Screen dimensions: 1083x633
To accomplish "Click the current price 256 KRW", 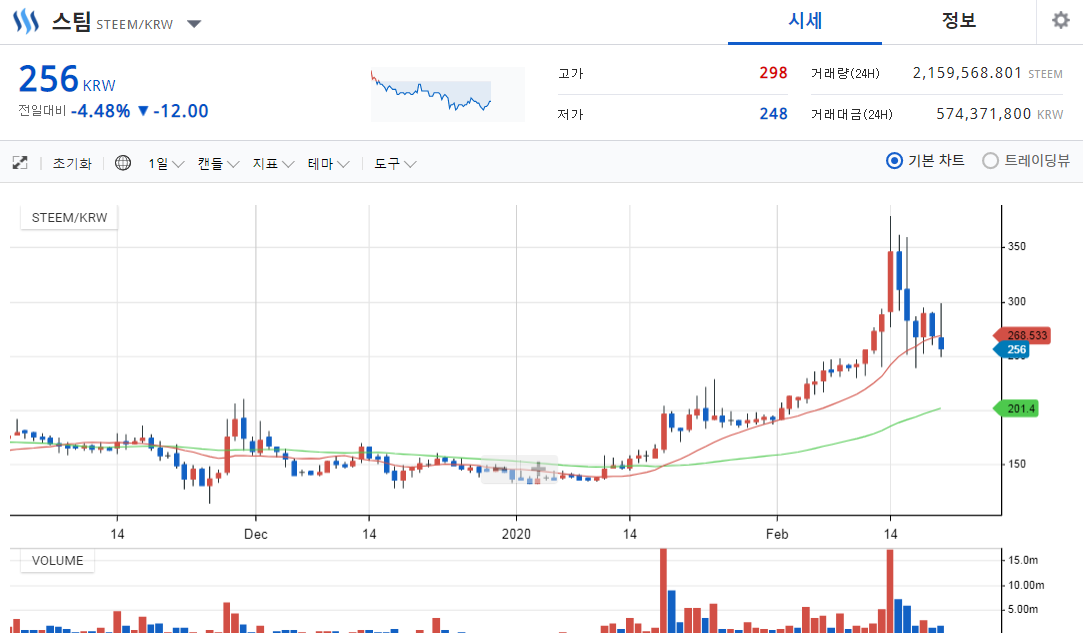I will coord(67,79).
